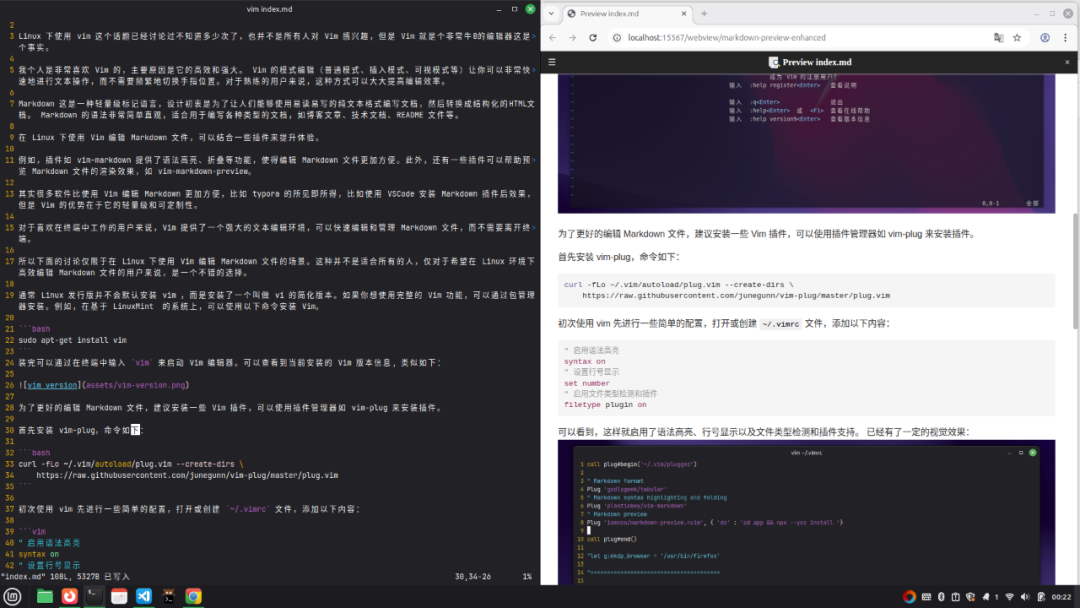Open the calendar app in taskbar
Screen dimensions: 1080x608
coord(119,596)
